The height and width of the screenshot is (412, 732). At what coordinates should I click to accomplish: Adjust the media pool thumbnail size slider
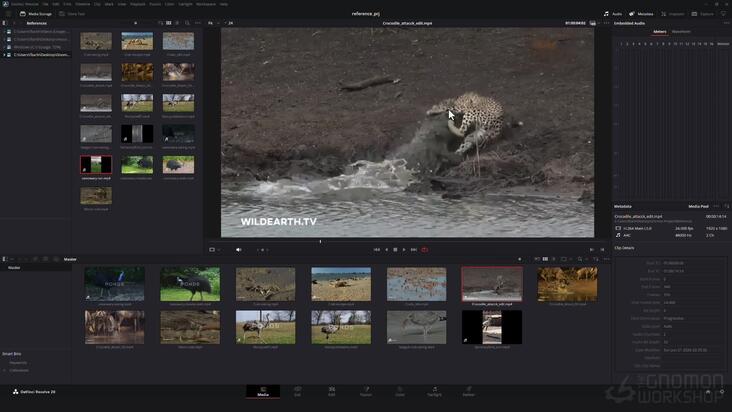[520, 259]
